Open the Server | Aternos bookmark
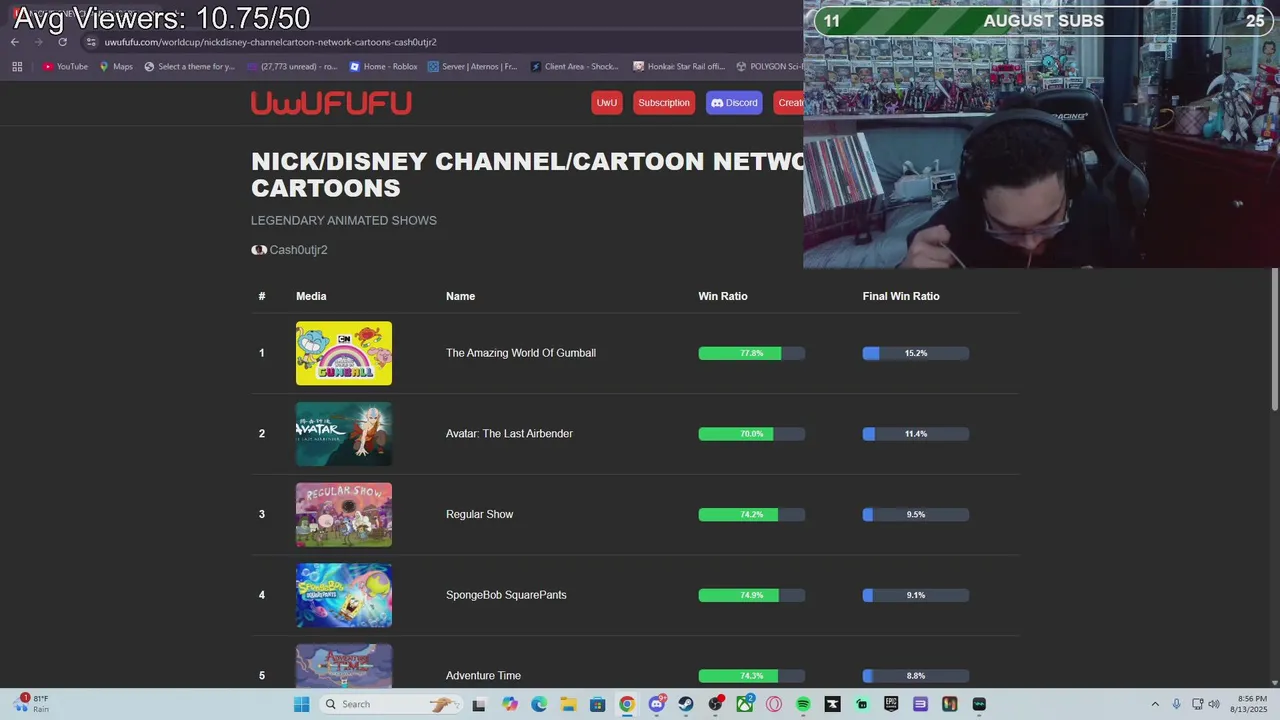 point(473,67)
